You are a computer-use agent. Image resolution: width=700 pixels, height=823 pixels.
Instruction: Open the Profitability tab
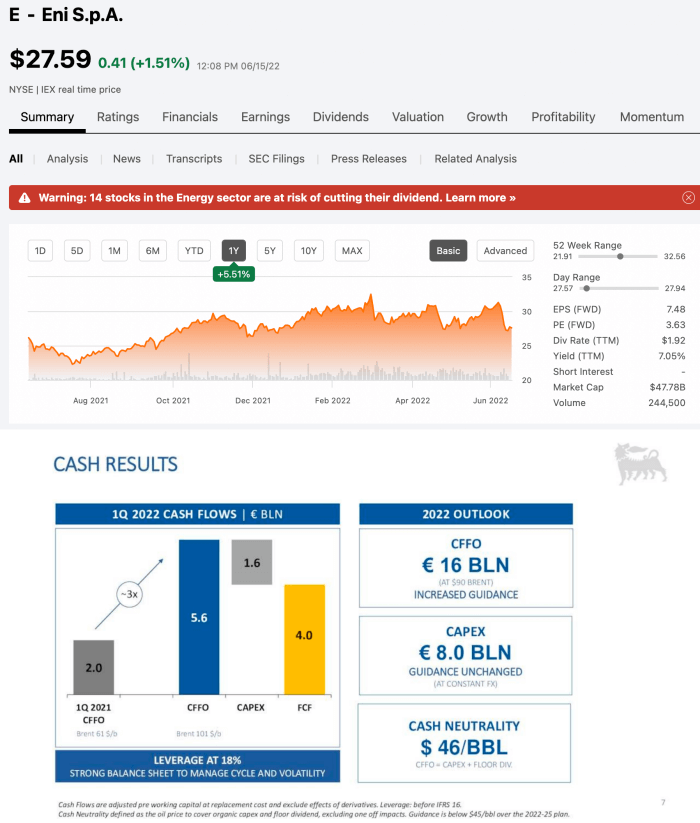click(x=563, y=117)
